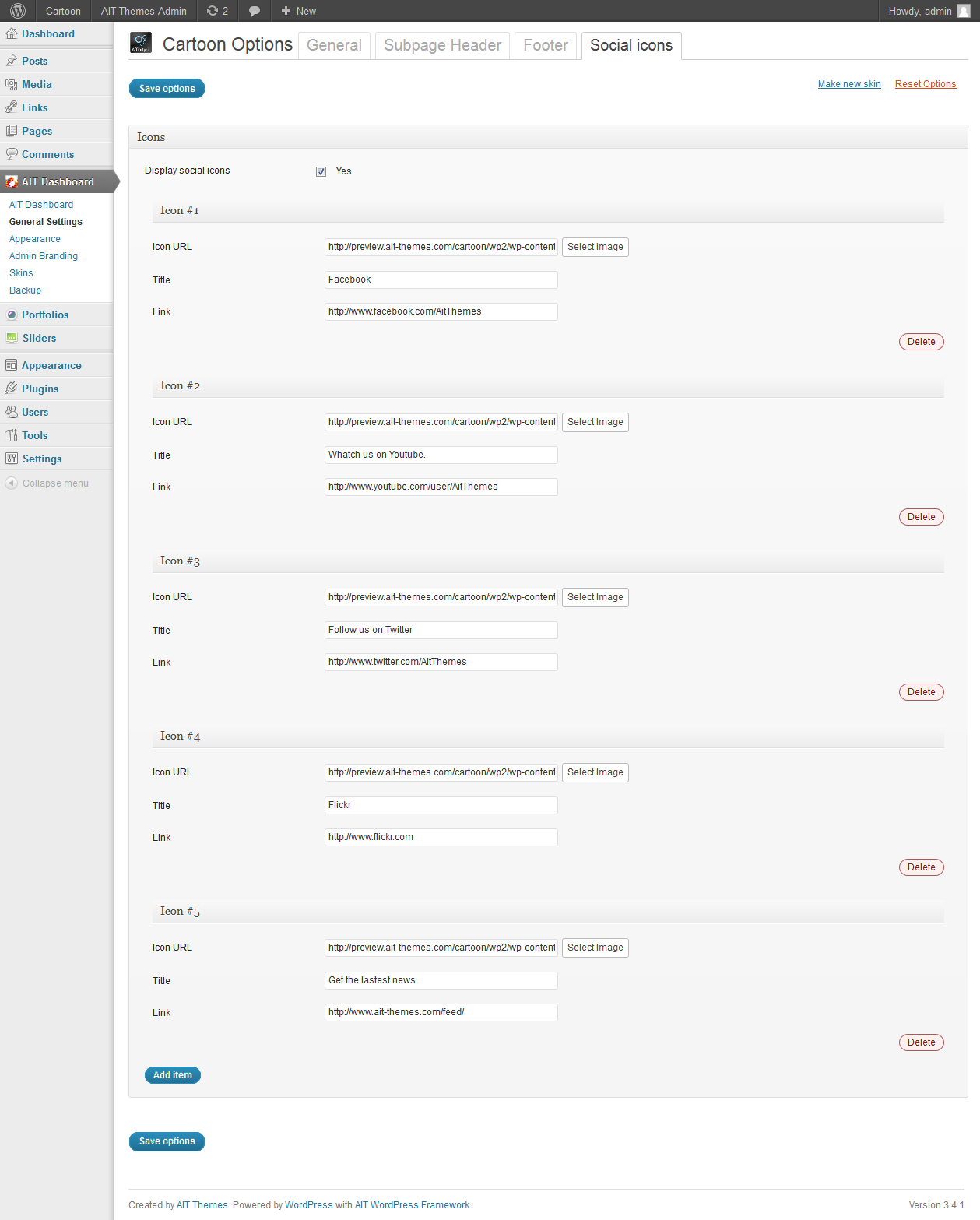
Task: Click Select Image for Icon #4
Action: click(x=595, y=772)
